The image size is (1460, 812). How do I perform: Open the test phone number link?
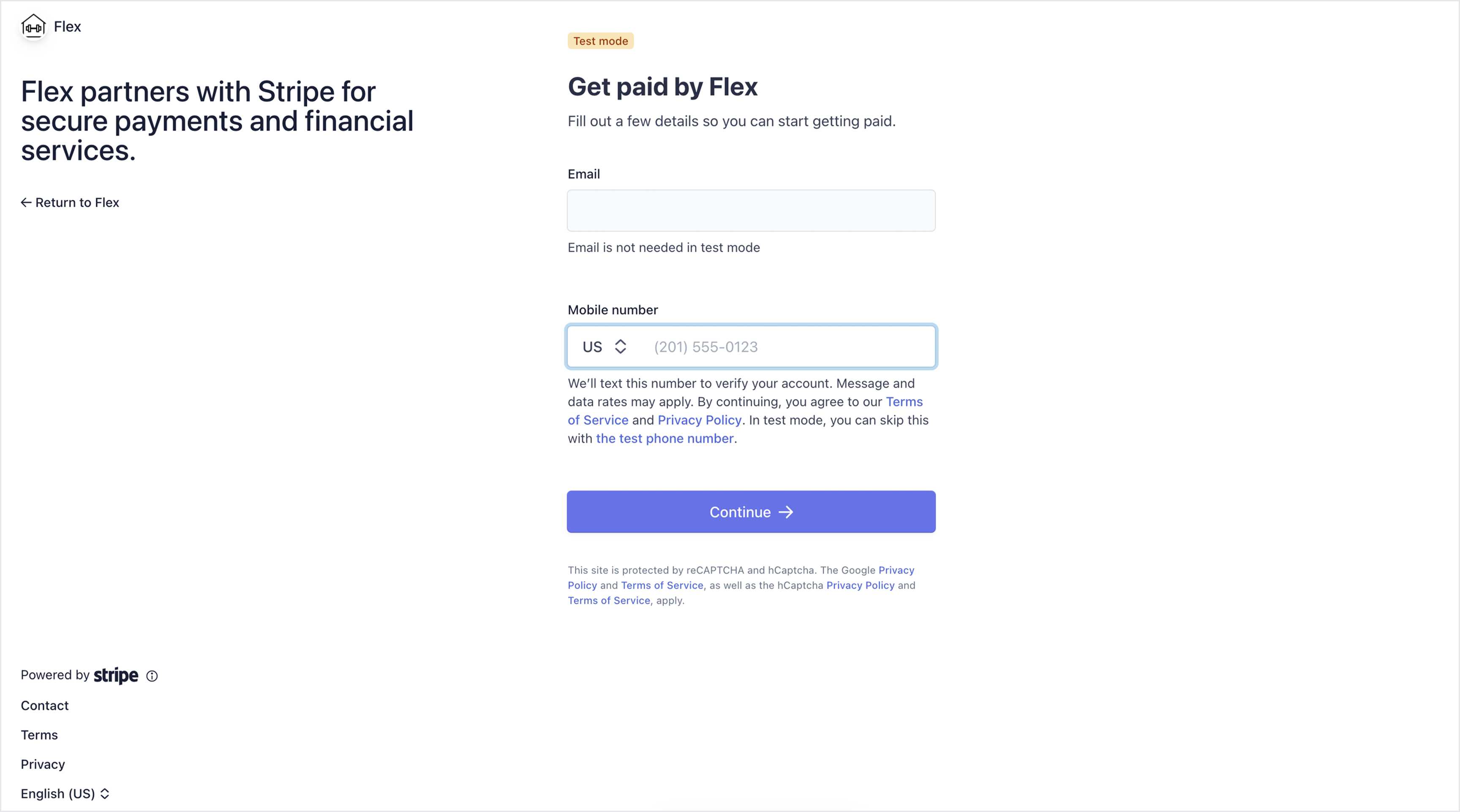(665, 439)
